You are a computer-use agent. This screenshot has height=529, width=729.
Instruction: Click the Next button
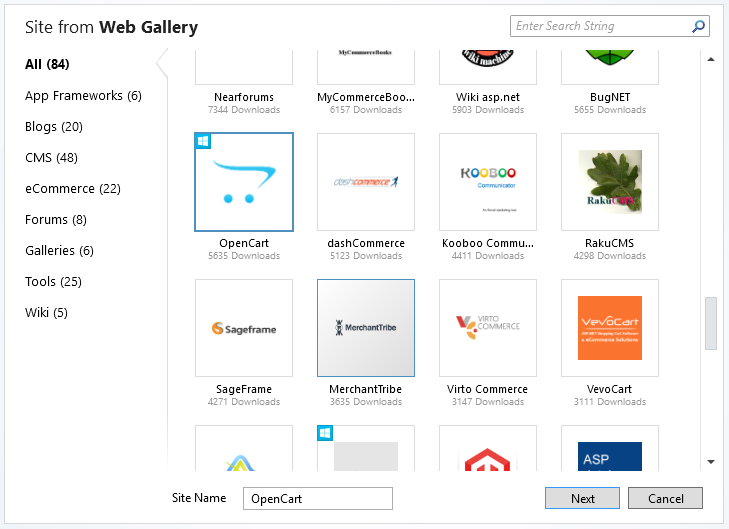point(583,498)
